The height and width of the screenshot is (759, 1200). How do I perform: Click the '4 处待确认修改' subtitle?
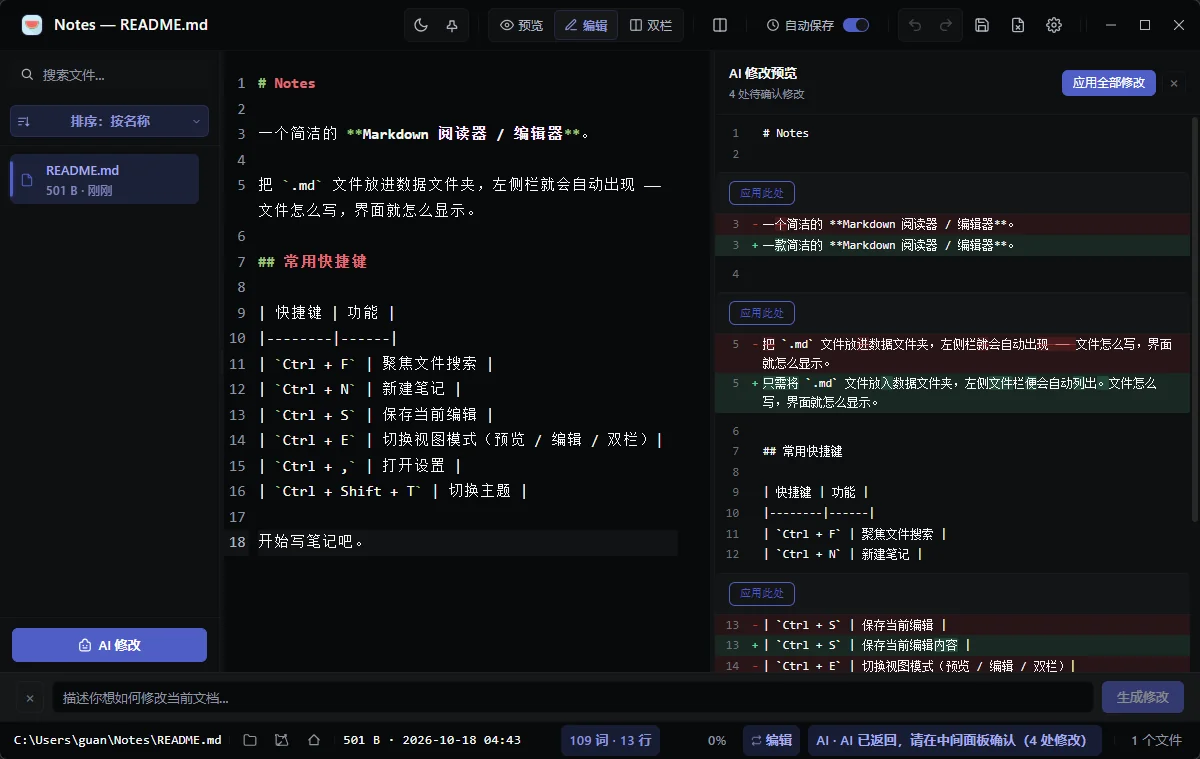pos(767,94)
